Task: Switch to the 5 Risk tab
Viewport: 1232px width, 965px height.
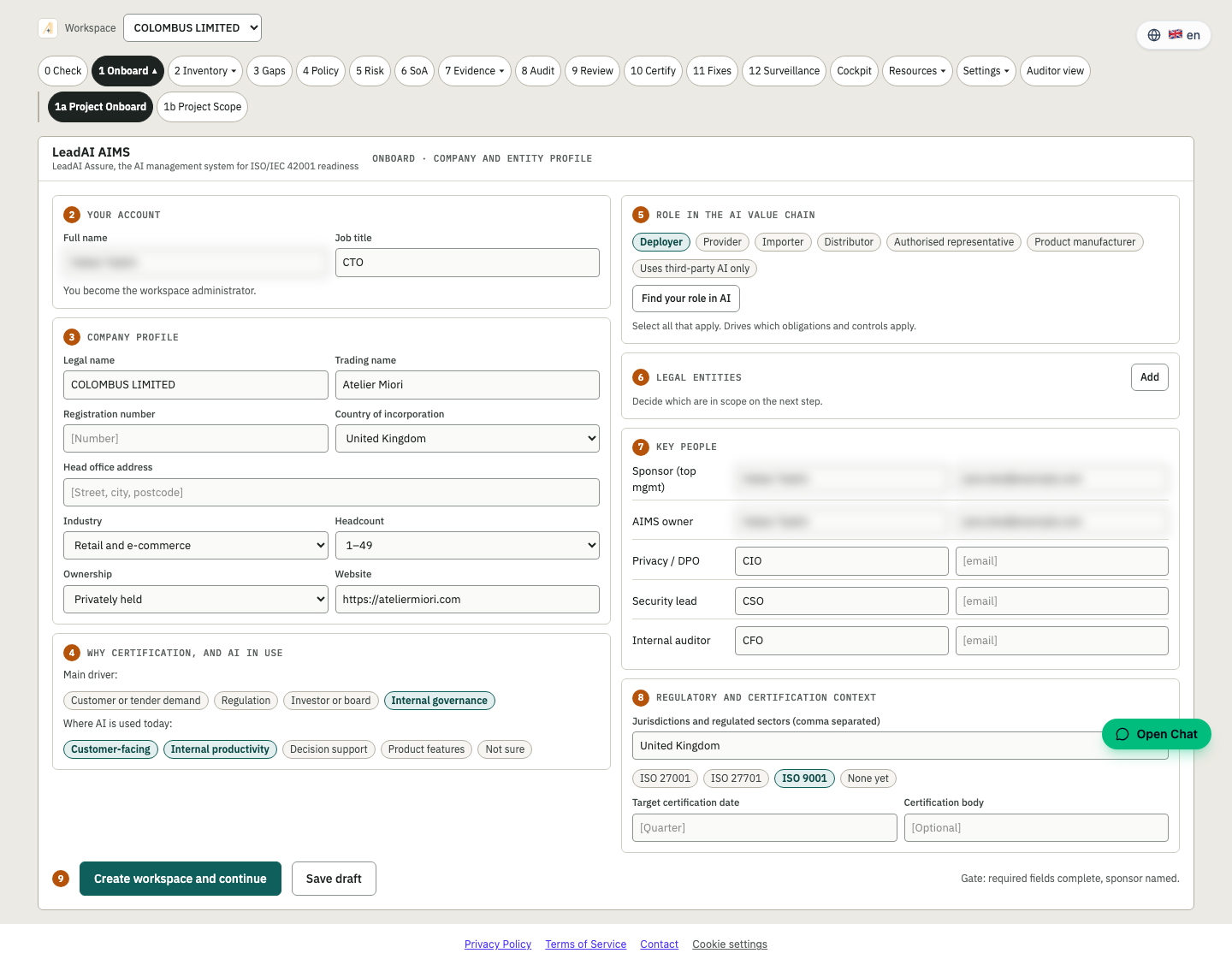Action: point(370,71)
